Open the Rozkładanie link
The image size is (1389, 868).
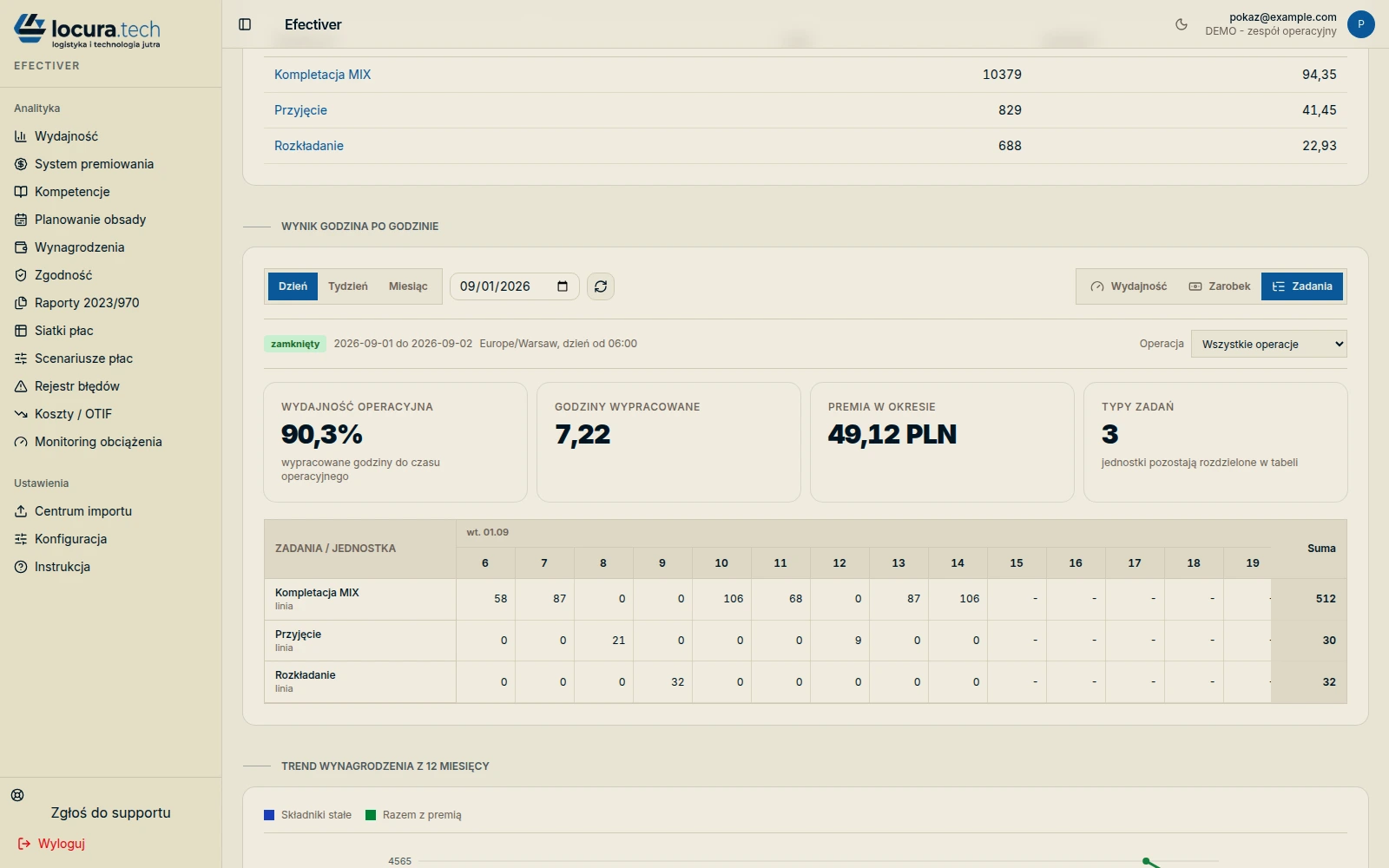tap(309, 146)
